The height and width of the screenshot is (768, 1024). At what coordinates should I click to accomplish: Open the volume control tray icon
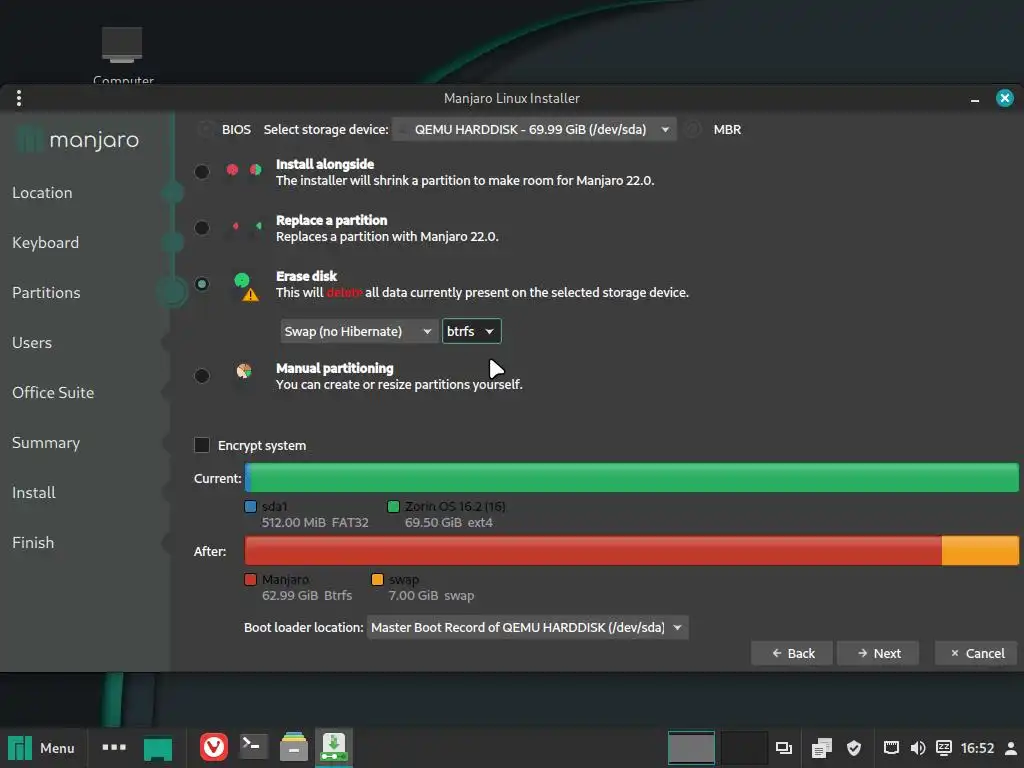(x=918, y=748)
